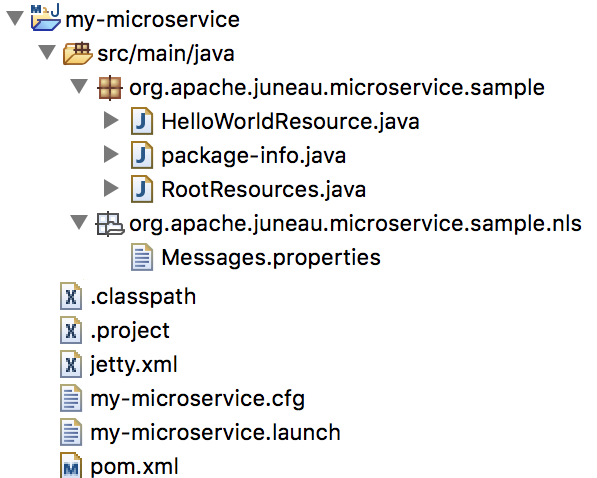The height and width of the screenshot is (478, 597).
Task: Collapse the src/main/java folder
Action: [x=47, y=53]
